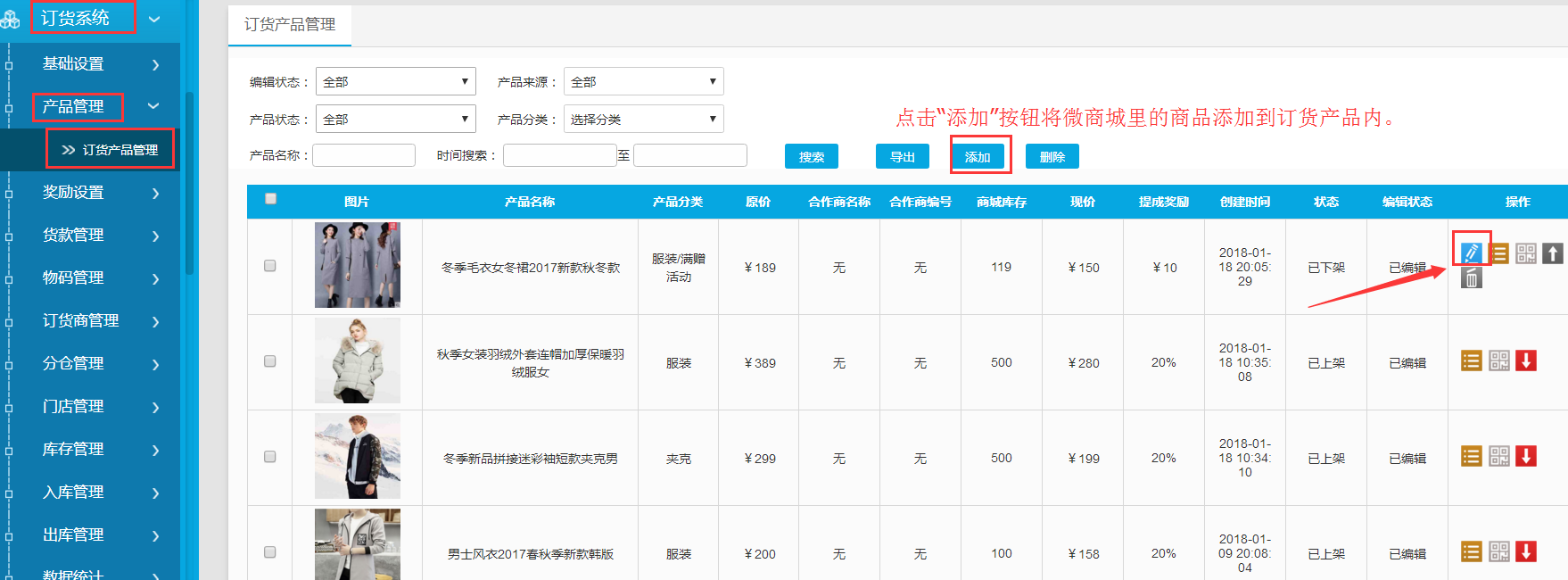Check the box for 男士风衣2017春秋季新款韩版

(270, 552)
